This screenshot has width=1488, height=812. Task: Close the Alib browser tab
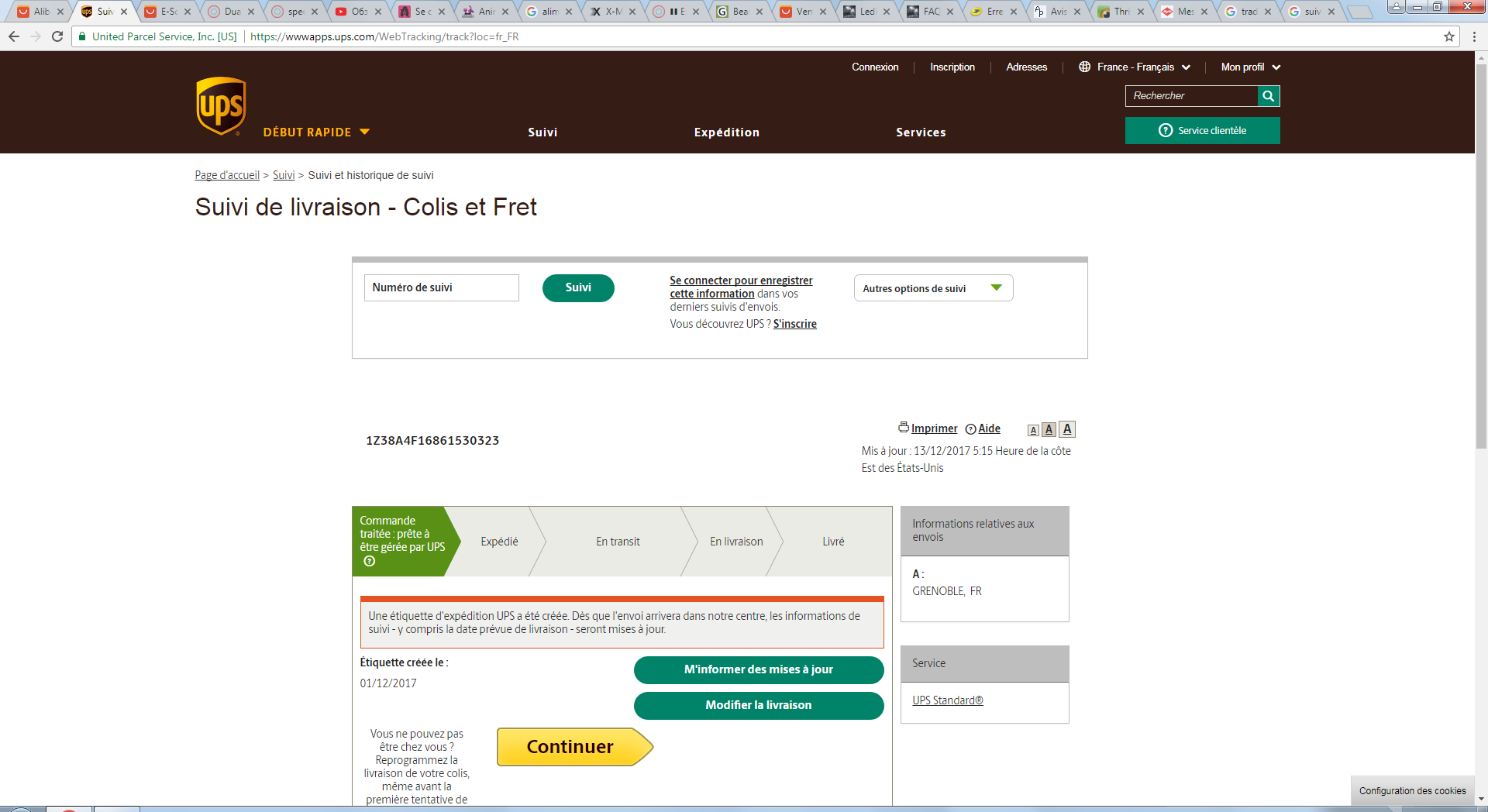click(60, 12)
